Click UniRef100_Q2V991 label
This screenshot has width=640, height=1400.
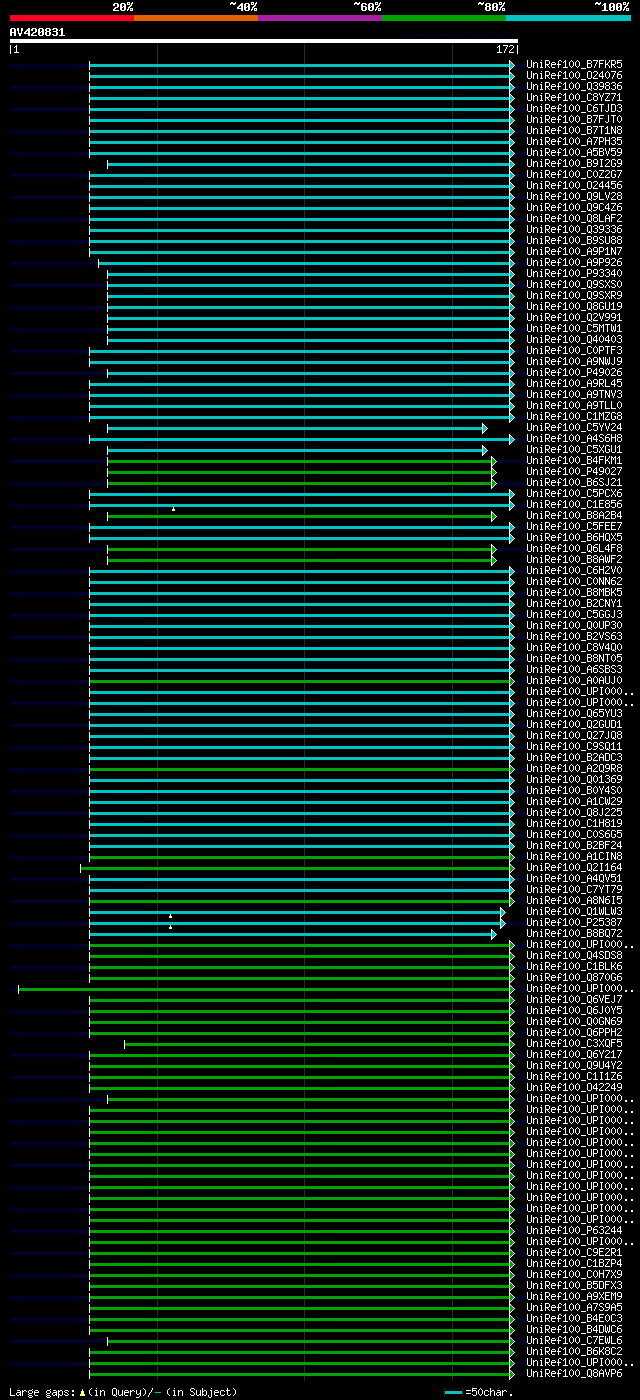[574, 317]
